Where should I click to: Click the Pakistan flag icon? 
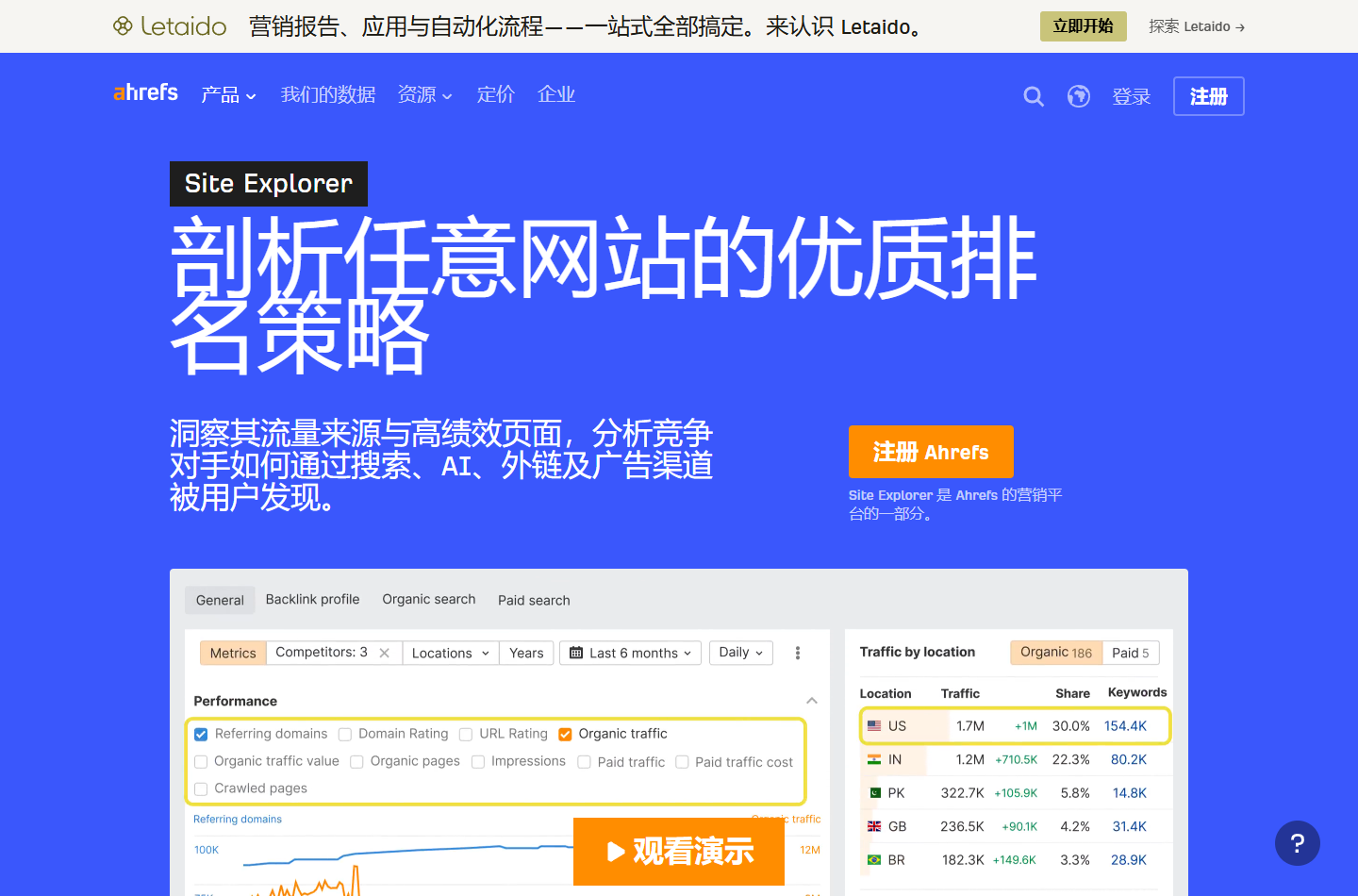point(874,793)
